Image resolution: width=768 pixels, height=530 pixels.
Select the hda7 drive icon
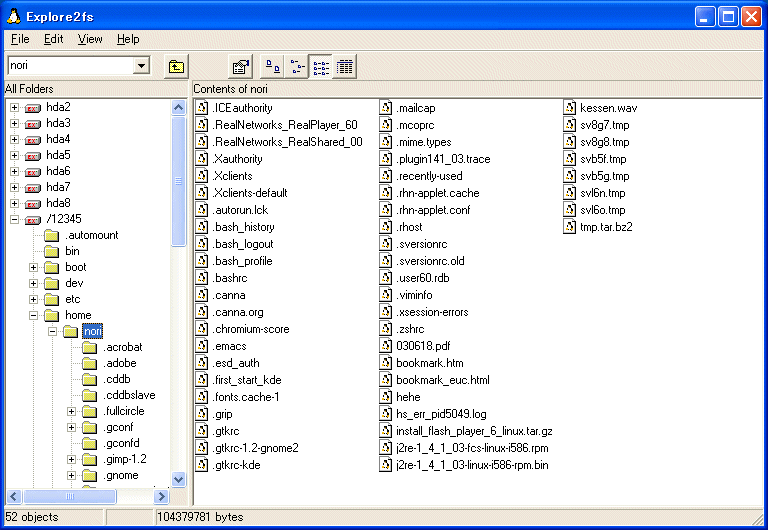[33, 188]
